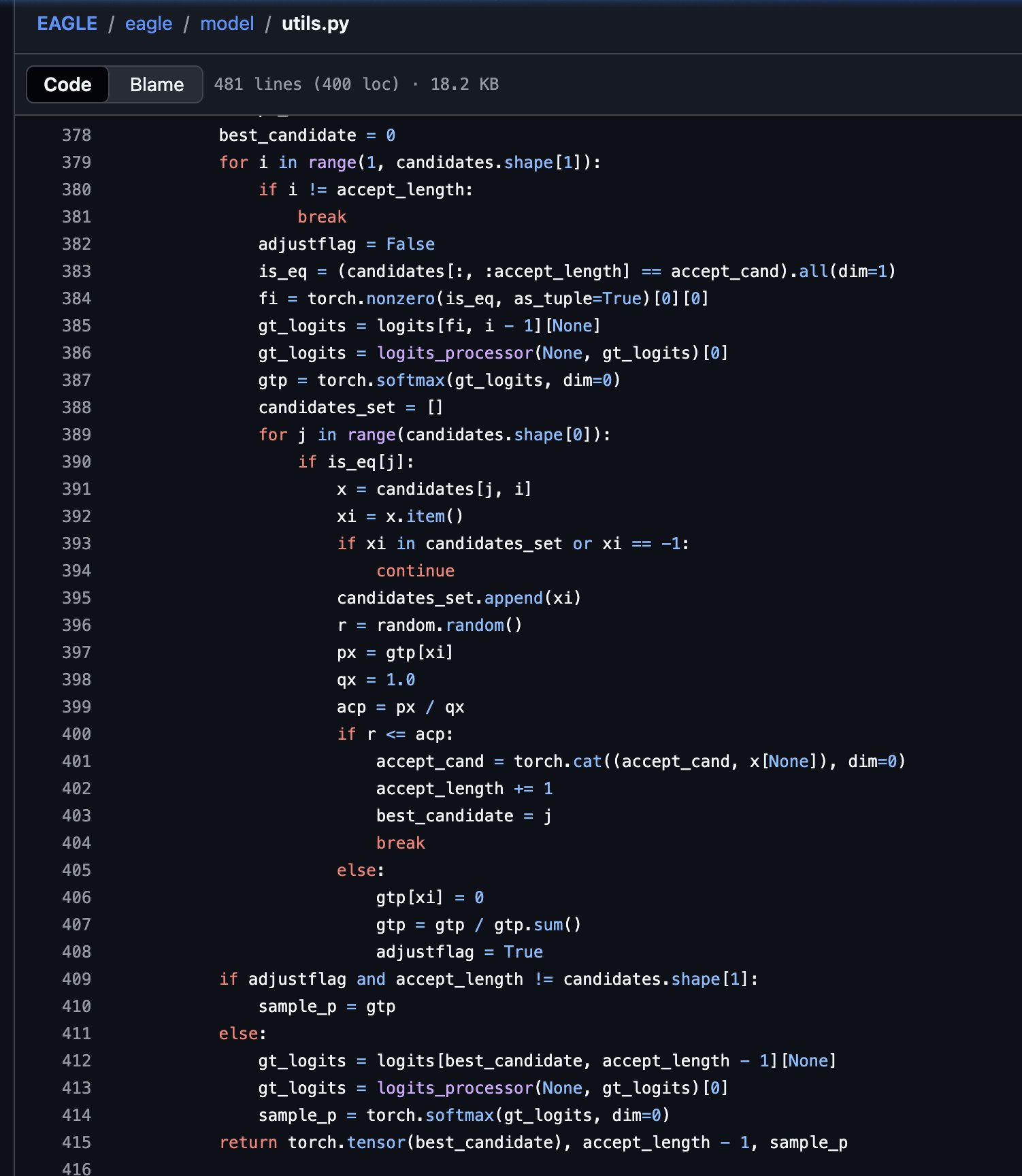Click the 'break' keyword on line 404
The image size is (1022, 1176).
pyautogui.click(x=400, y=843)
